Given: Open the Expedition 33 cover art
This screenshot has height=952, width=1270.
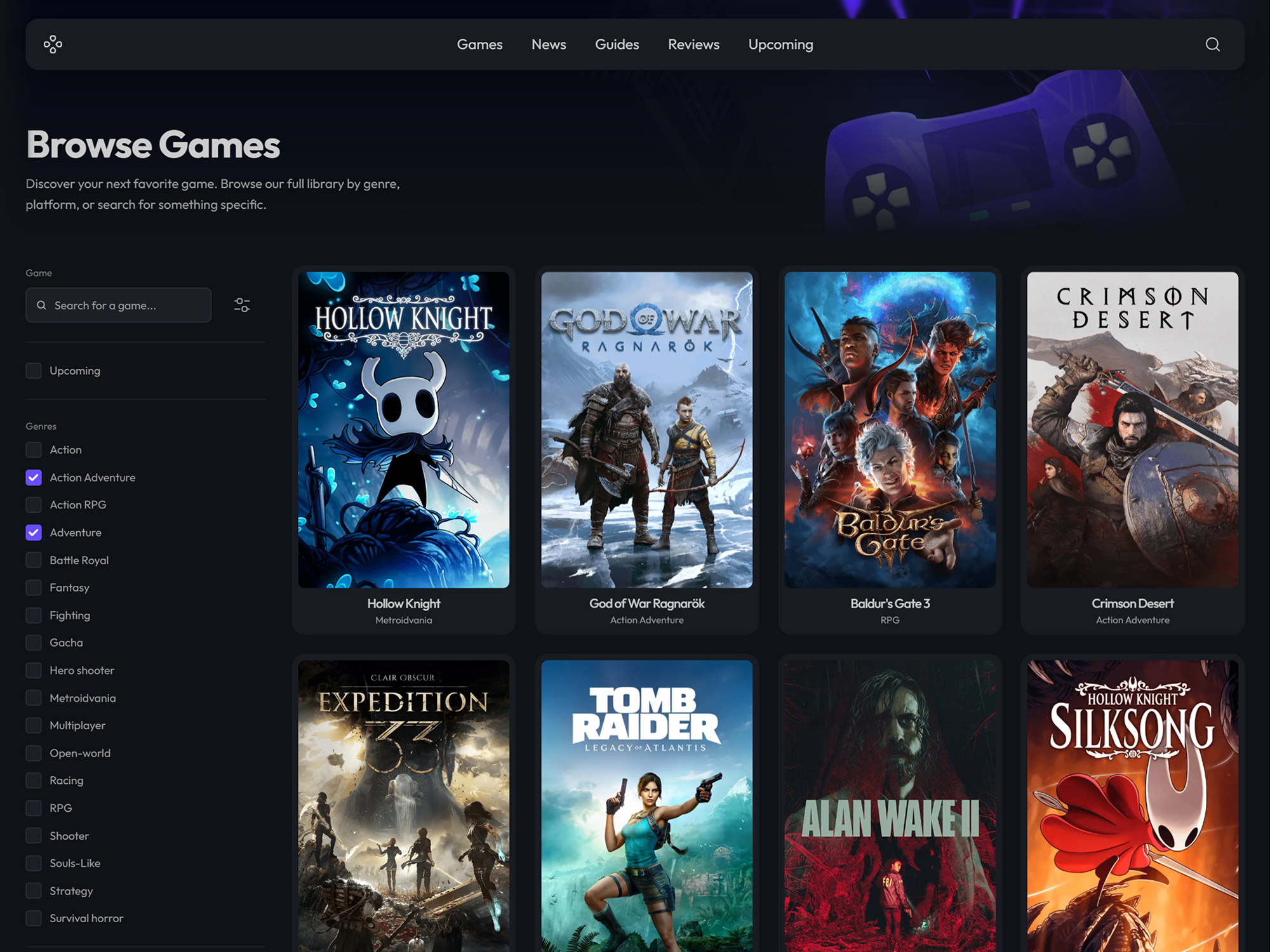Looking at the screenshot, I should tap(404, 806).
